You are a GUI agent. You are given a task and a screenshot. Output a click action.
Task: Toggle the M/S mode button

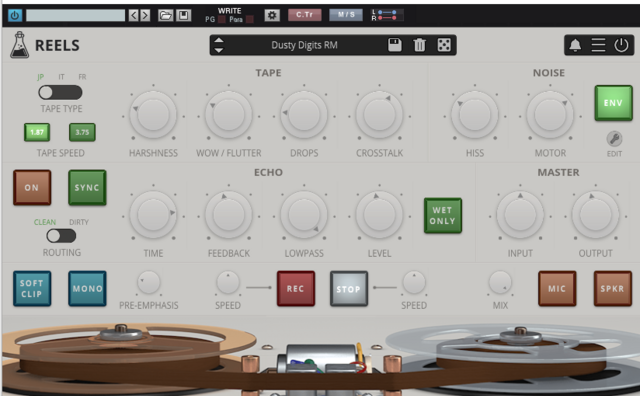tap(346, 15)
